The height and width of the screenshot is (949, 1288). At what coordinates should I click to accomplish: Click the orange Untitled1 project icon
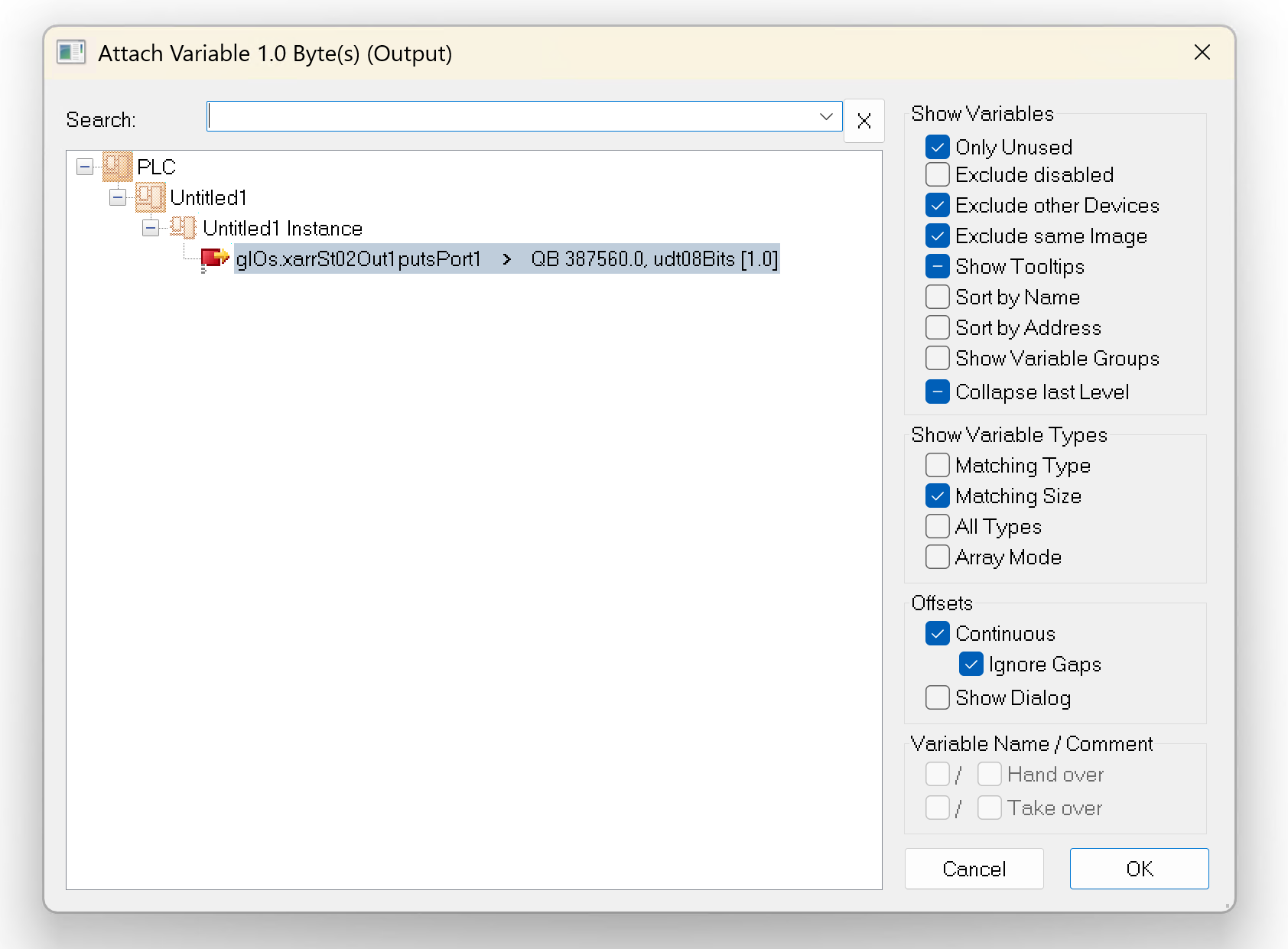150,197
